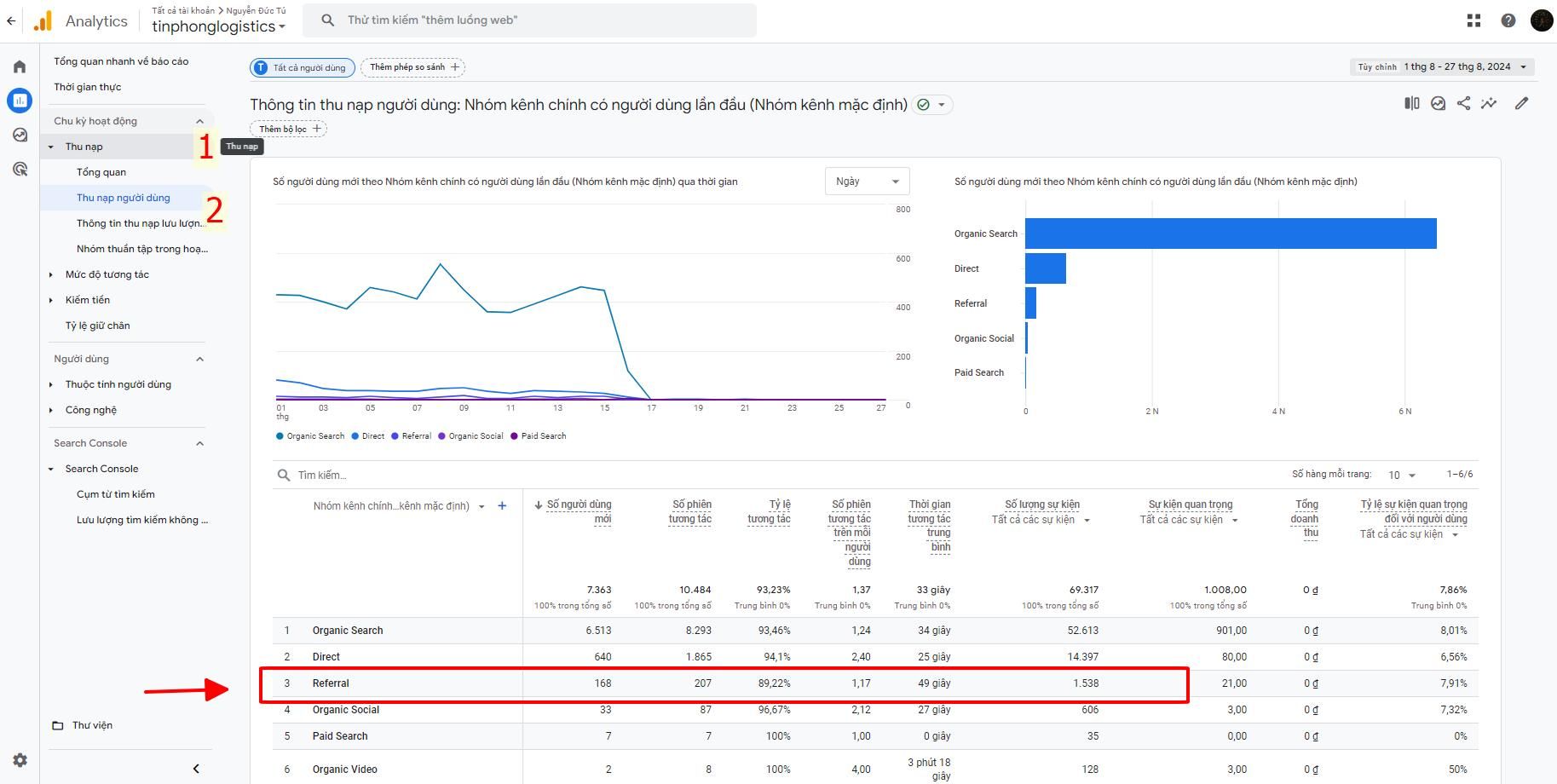The height and width of the screenshot is (784, 1557).
Task: Open the Google apps grid icon
Action: tap(1473, 20)
